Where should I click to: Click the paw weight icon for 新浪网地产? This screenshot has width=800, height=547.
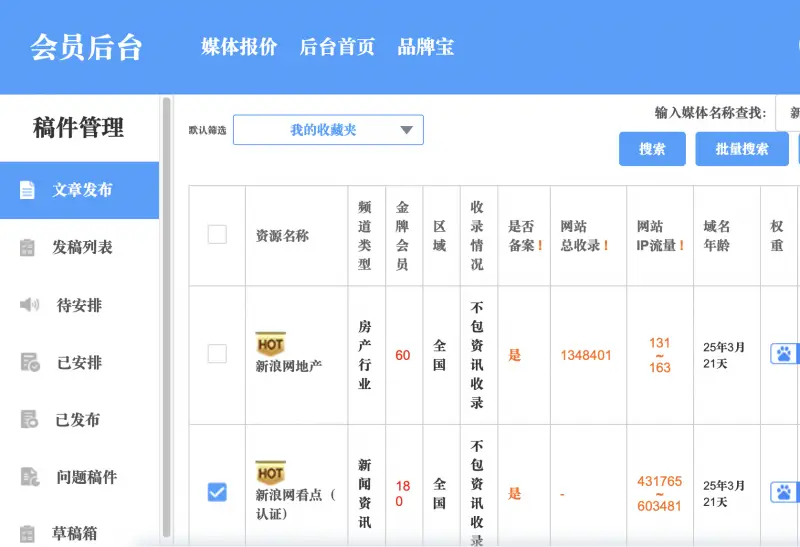pos(784,354)
